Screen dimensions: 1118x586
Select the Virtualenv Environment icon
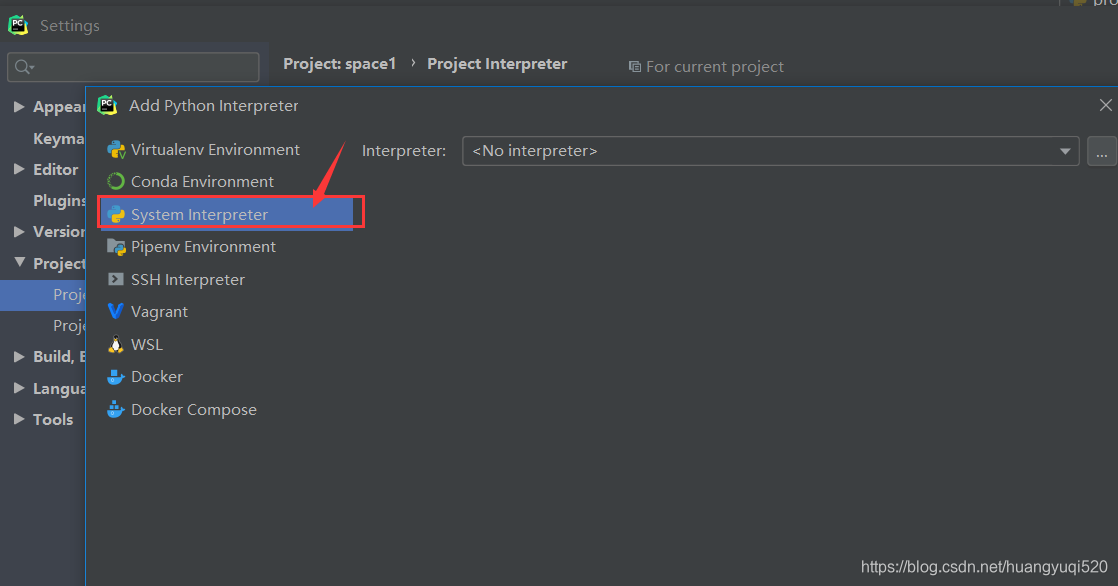tap(117, 149)
